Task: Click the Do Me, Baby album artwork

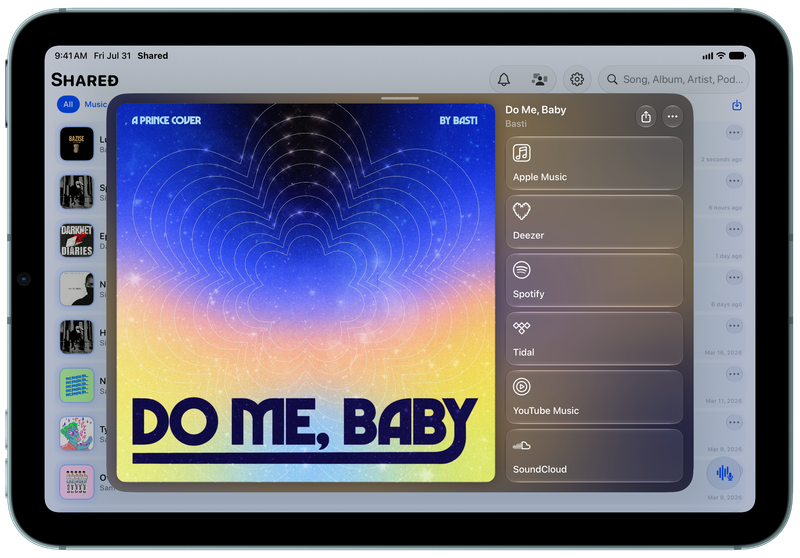Action: pos(306,293)
